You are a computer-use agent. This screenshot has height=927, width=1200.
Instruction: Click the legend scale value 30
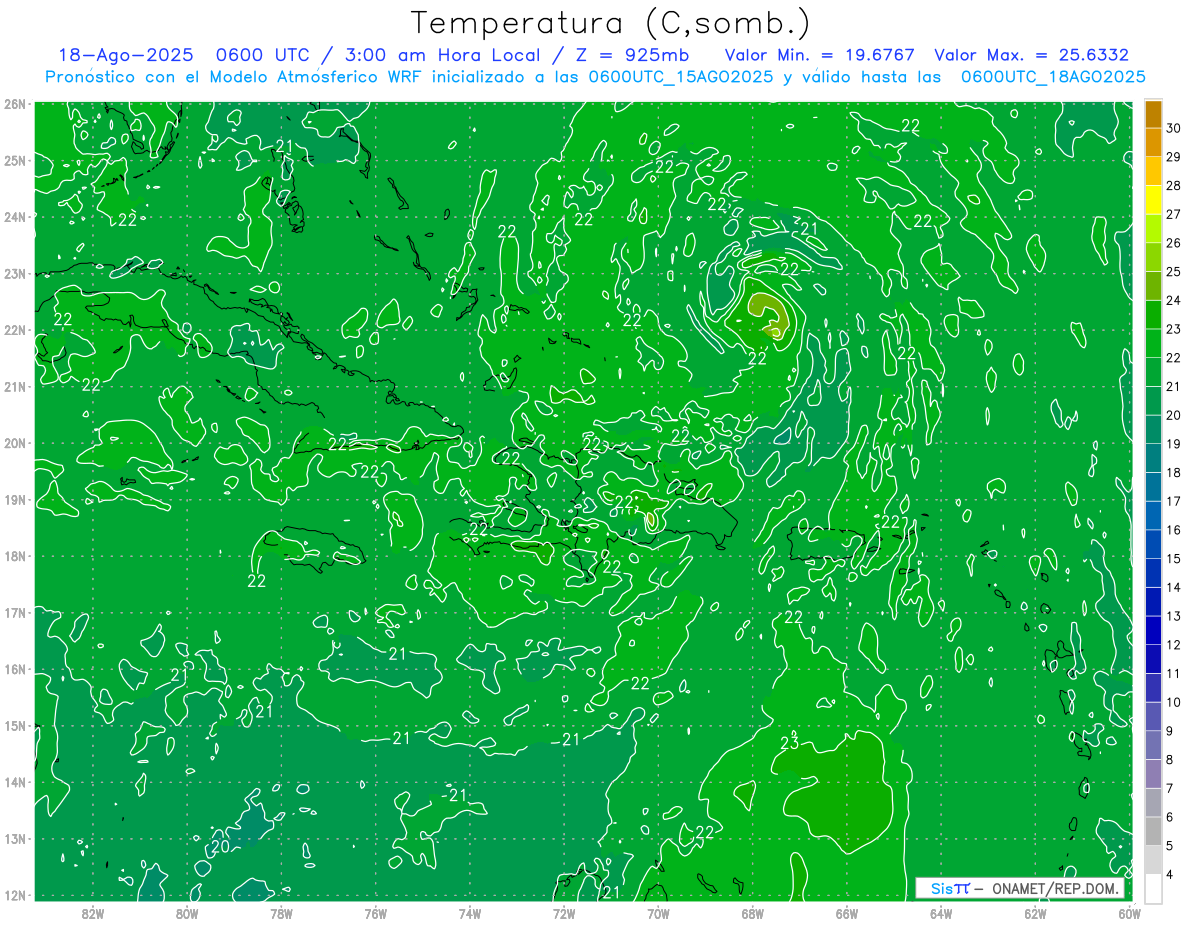click(x=1174, y=128)
